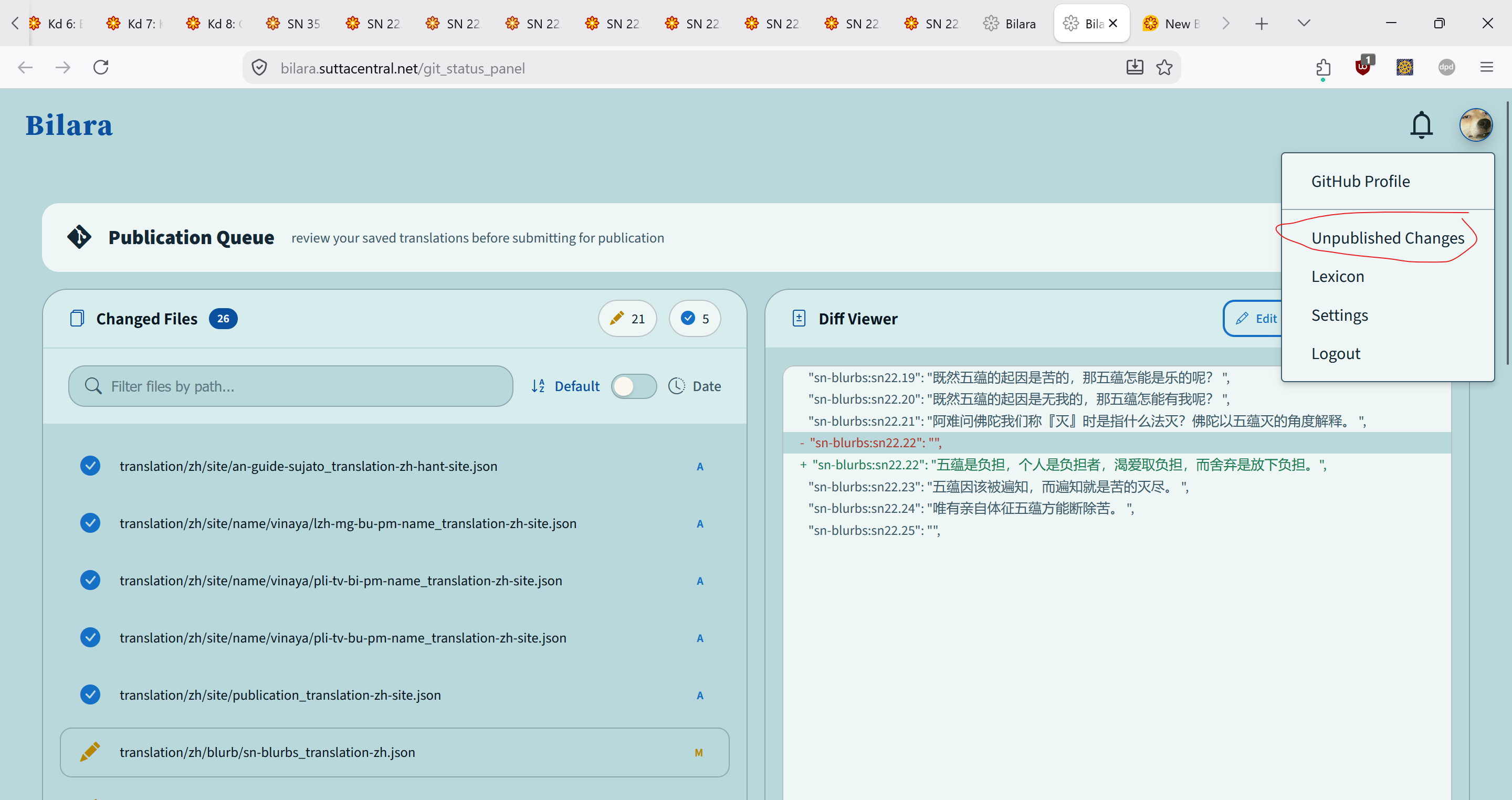Open Unpublished Changes menu item
This screenshot has height=800, width=1512.
click(x=1388, y=238)
